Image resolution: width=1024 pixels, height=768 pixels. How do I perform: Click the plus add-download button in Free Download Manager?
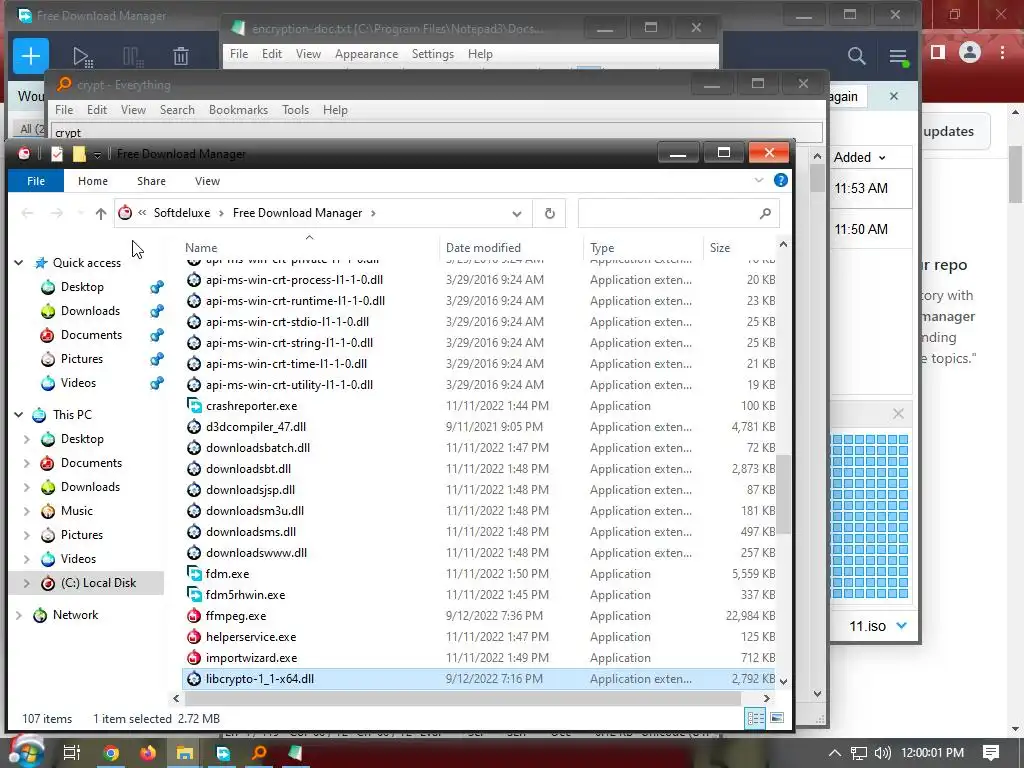pos(31,56)
